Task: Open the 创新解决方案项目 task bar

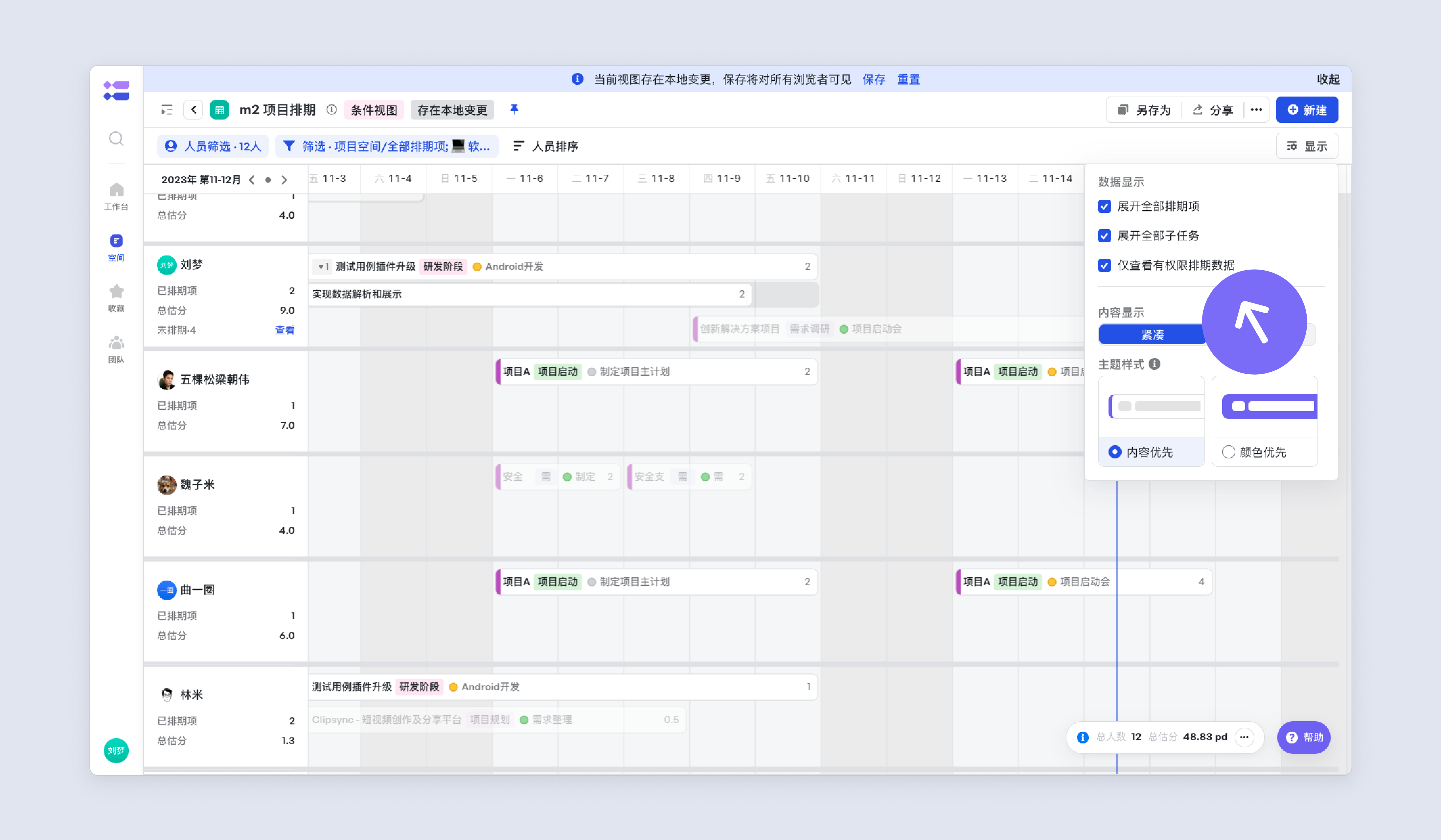Action: pos(889,329)
